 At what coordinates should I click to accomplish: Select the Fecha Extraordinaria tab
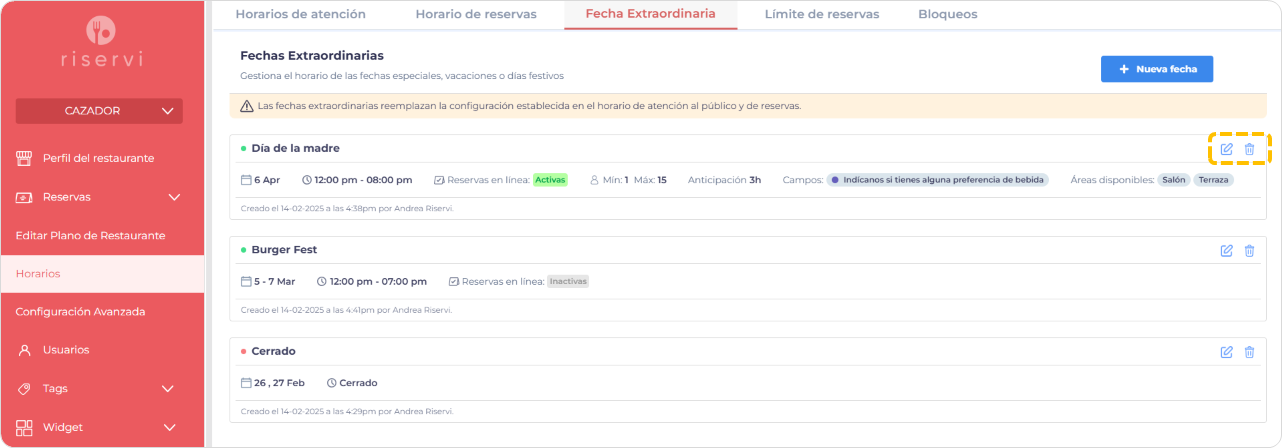click(x=650, y=14)
